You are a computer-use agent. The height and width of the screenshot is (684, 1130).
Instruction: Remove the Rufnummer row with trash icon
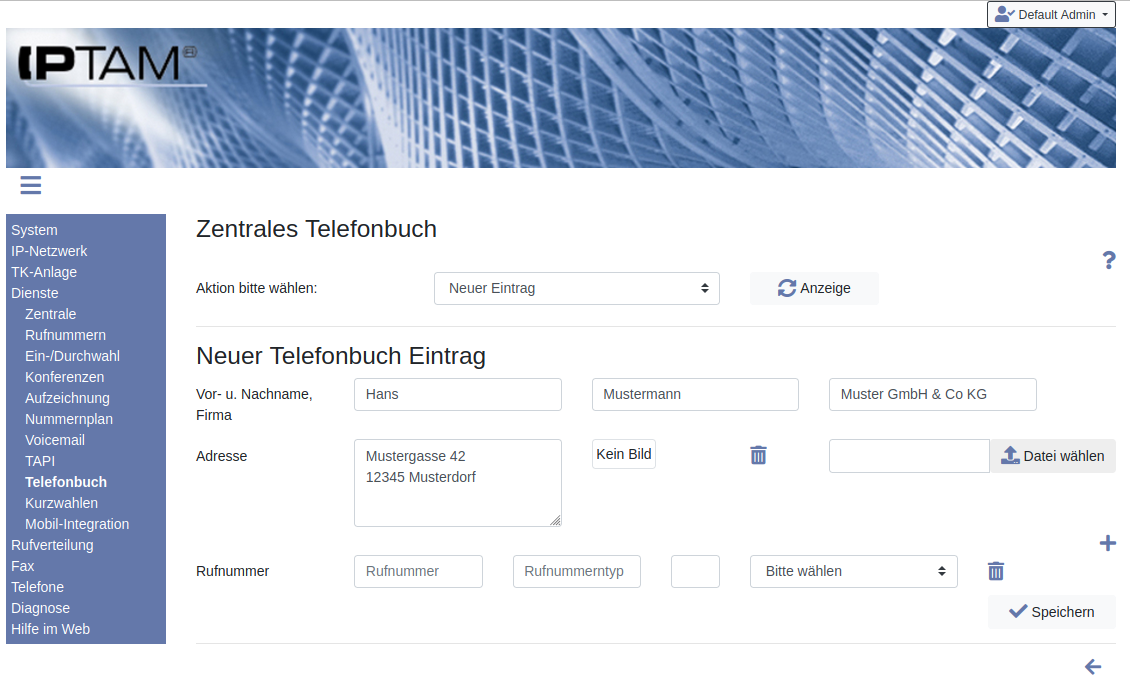tap(995, 571)
